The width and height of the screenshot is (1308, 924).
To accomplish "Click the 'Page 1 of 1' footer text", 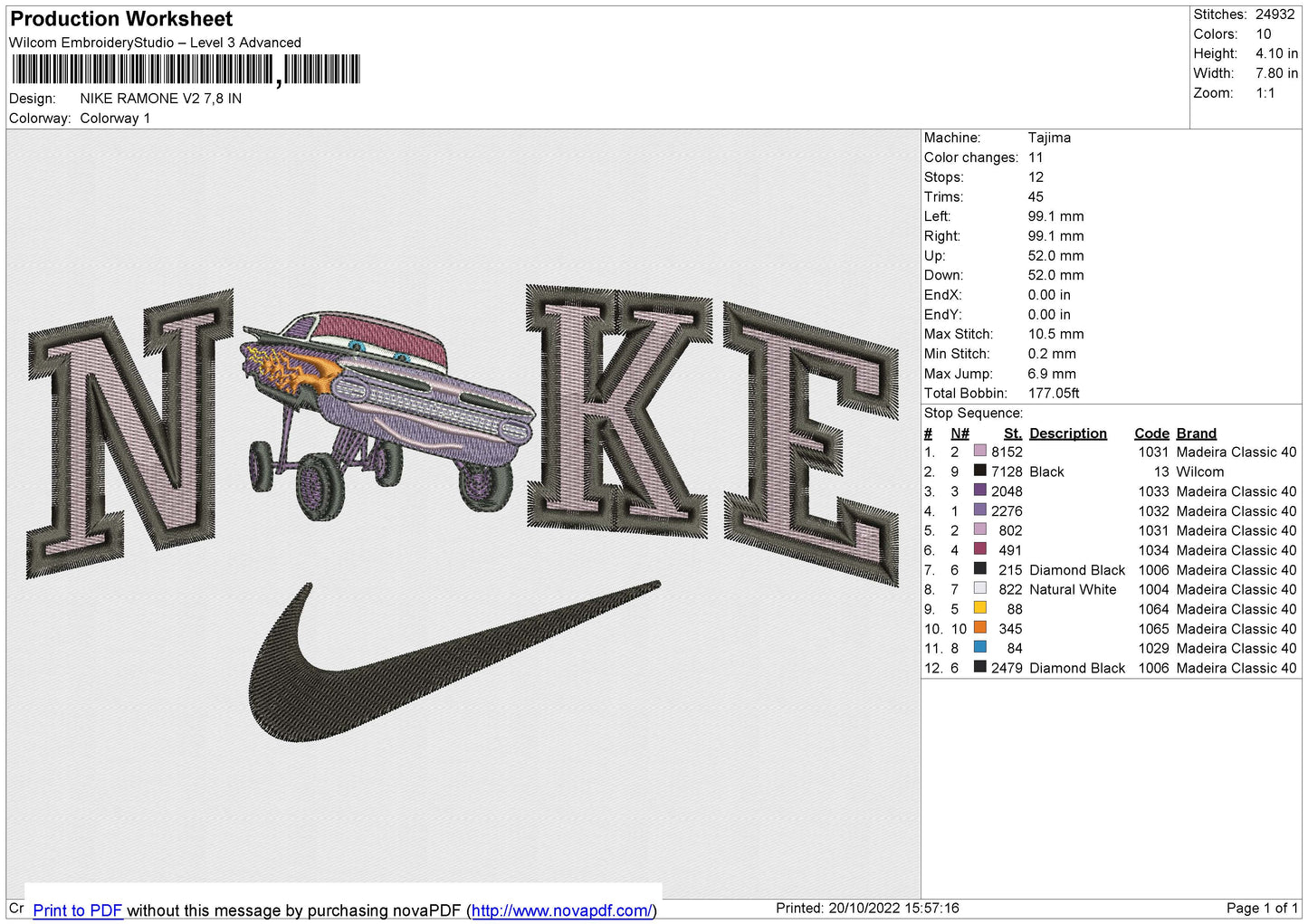I will coord(1262,908).
